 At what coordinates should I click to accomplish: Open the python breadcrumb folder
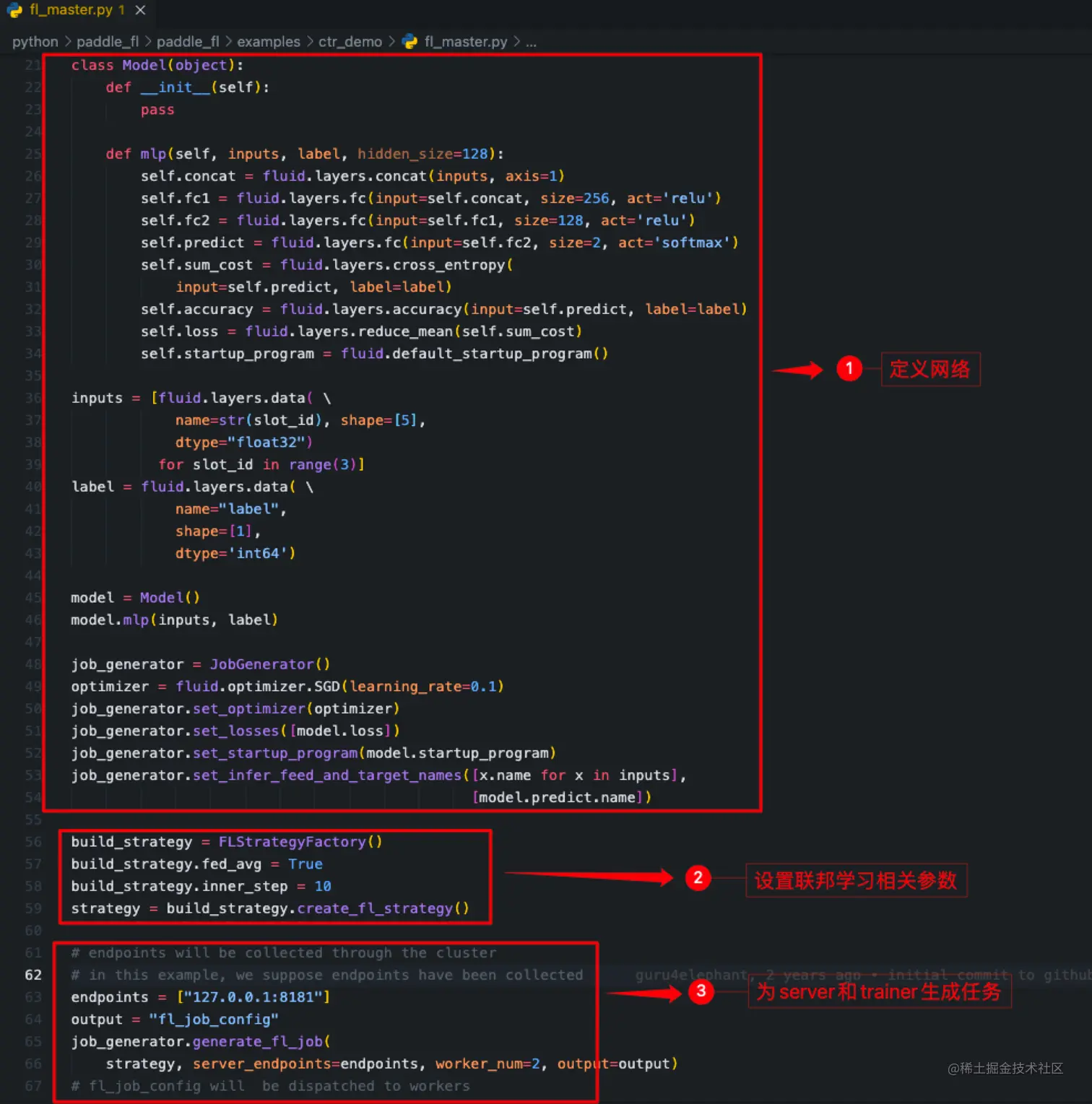click(x=35, y=42)
